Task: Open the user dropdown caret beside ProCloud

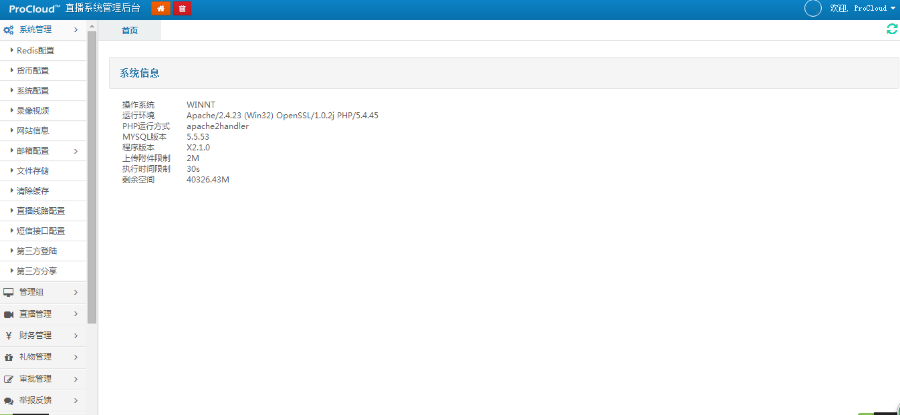Action: click(x=892, y=9)
